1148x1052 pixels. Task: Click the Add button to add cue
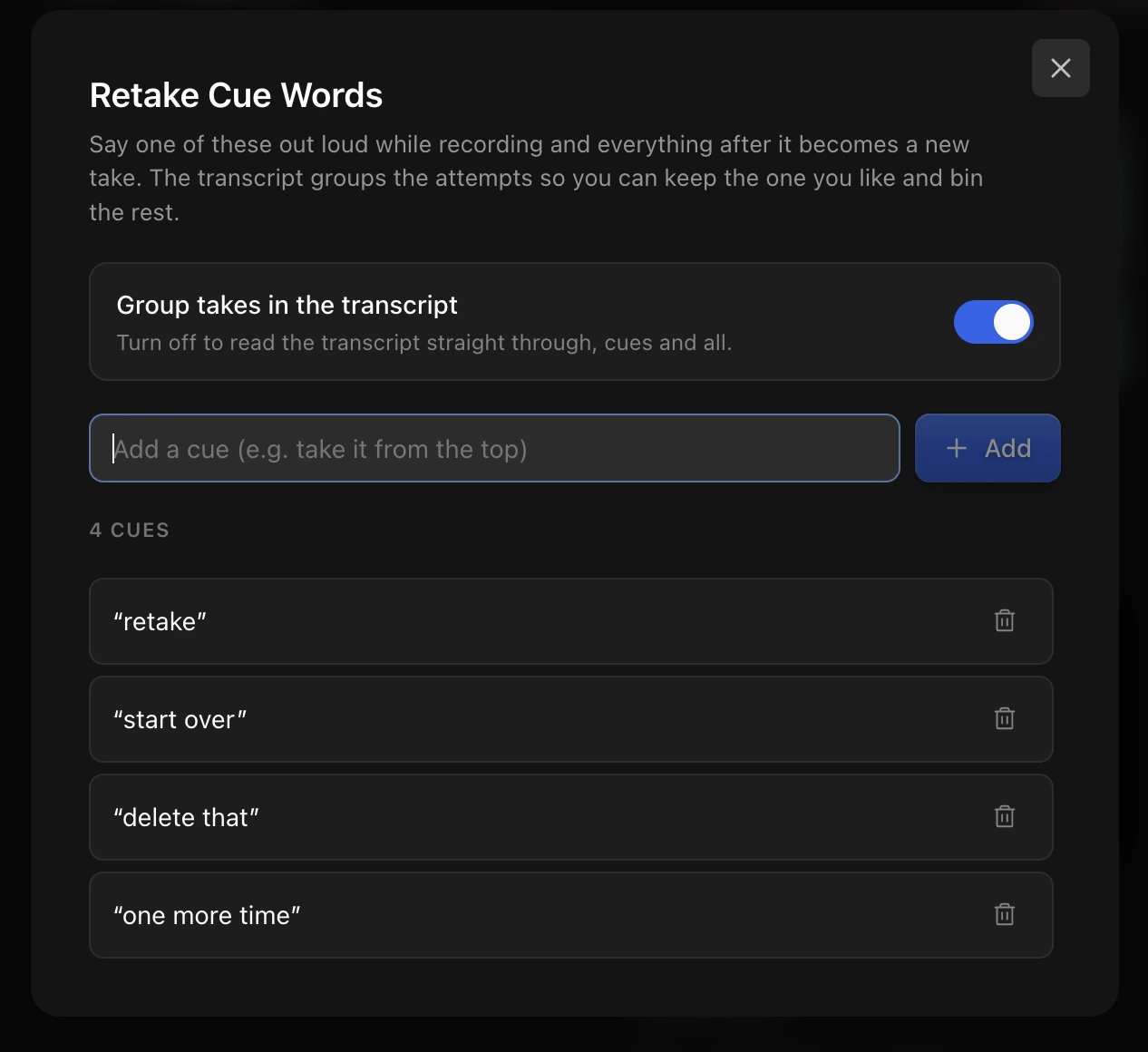tap(987, 448)
